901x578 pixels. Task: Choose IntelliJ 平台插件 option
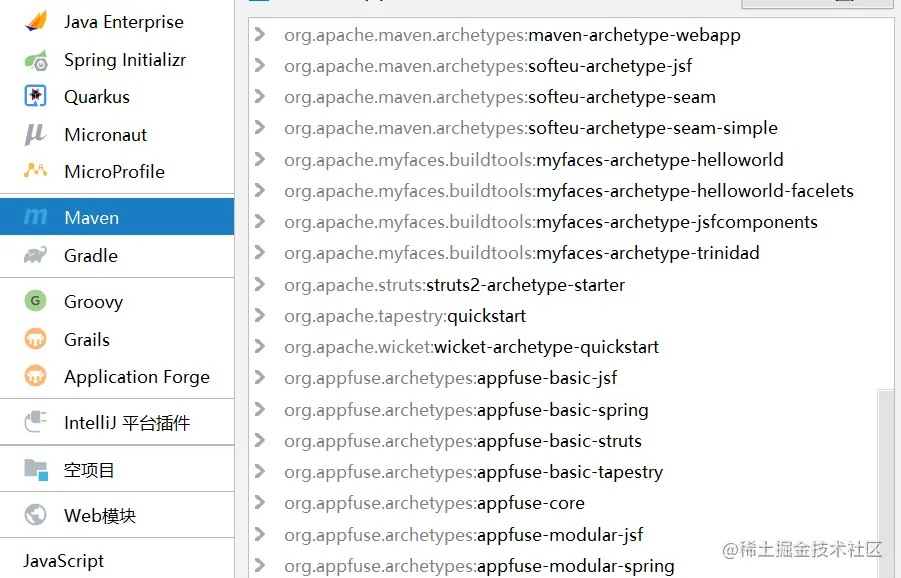coord(117,422)
